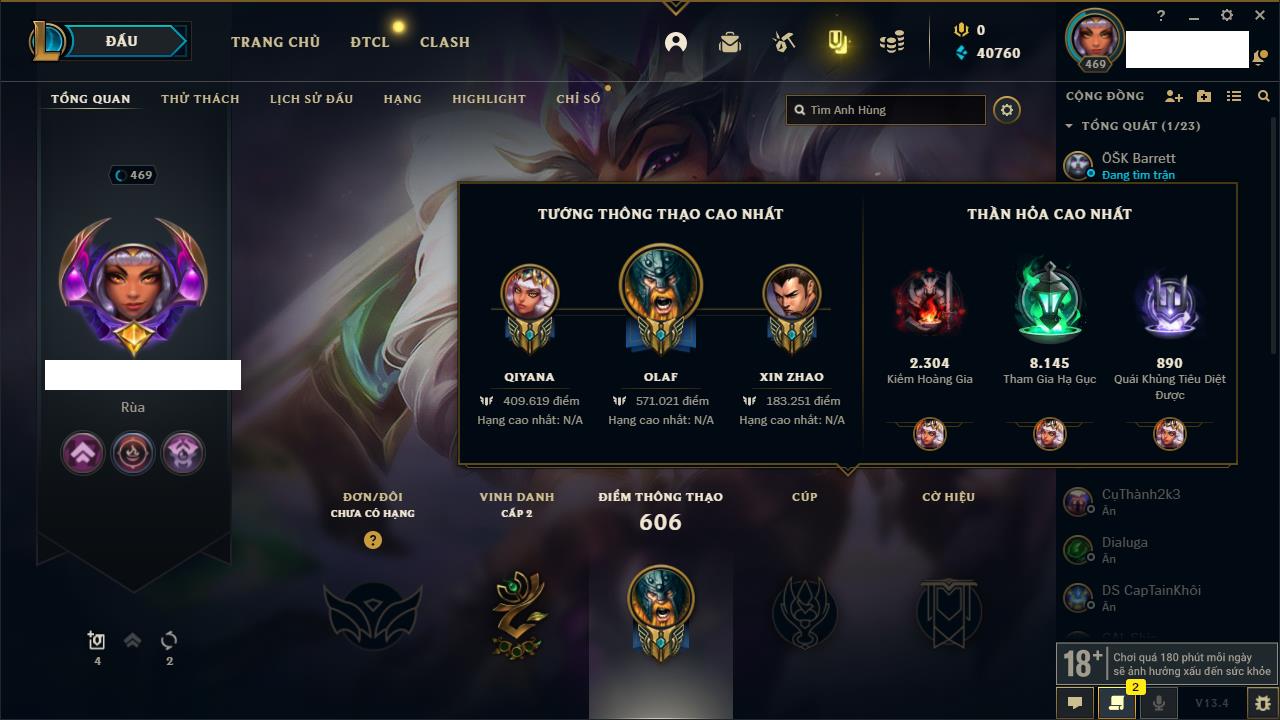Open the Crafting hammer icon
This screenshot has height=720, width=1280.
[x=784, y=42]
